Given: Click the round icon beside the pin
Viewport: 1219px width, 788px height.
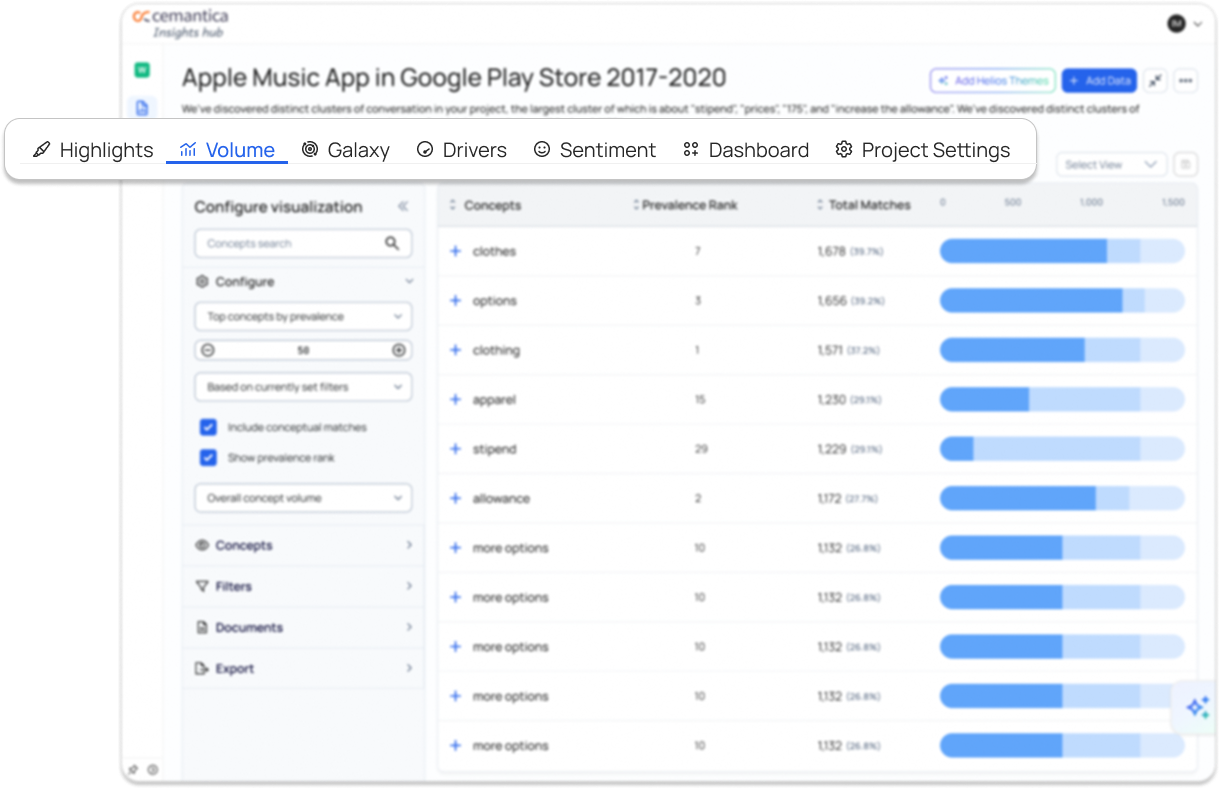Looking at the screenshot, I should pos(153,770).
